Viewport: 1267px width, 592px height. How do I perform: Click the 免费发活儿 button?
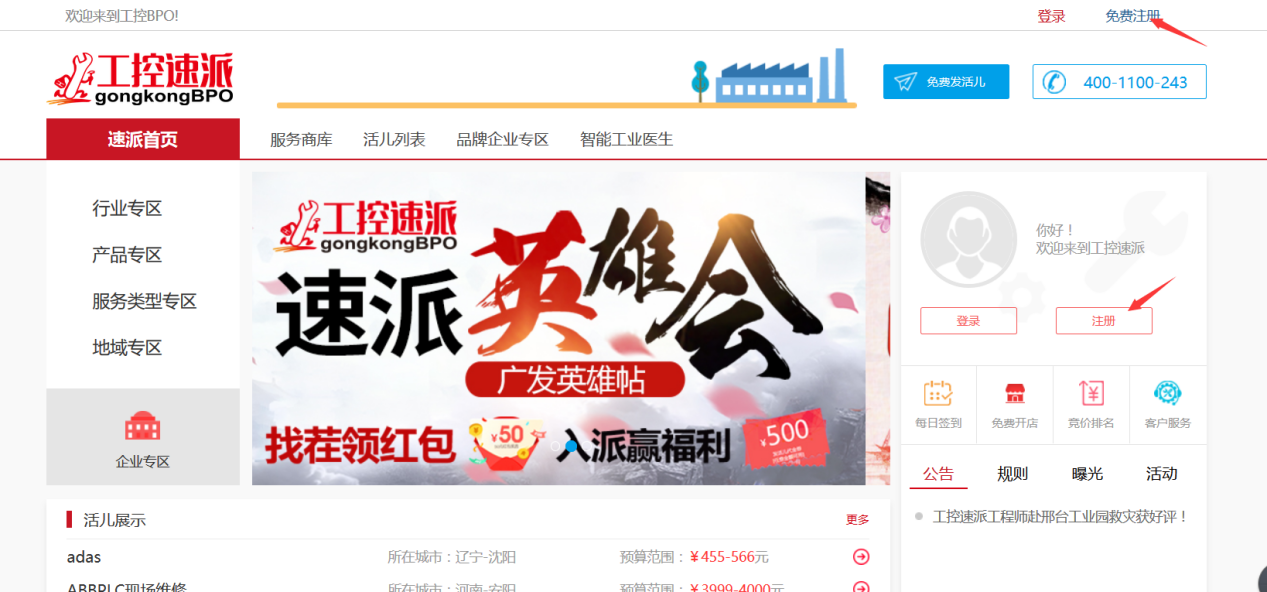[946, 82]
